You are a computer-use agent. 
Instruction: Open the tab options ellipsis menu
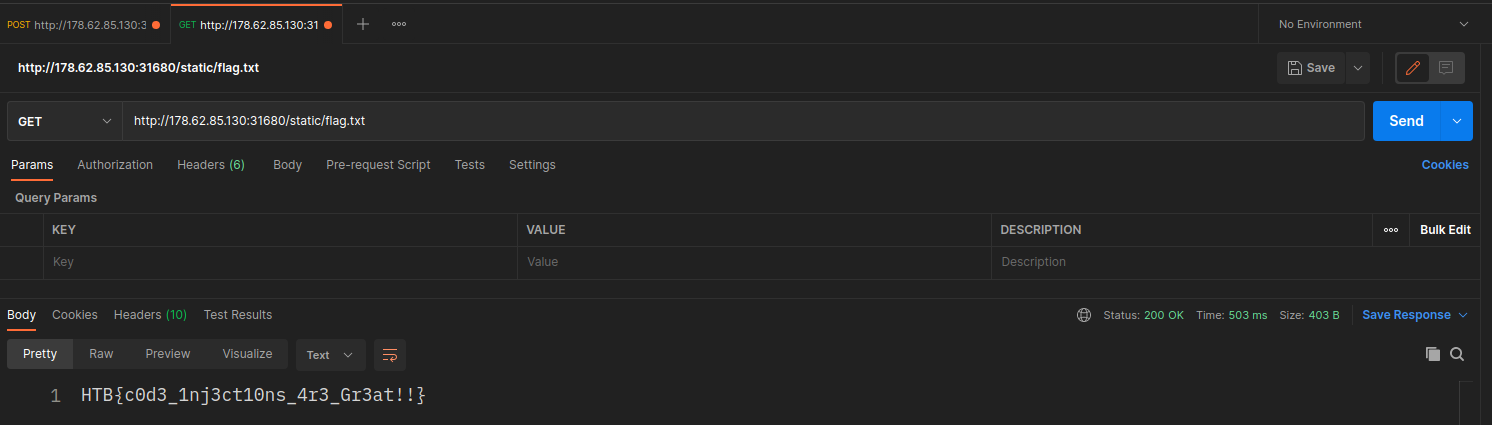(399, 24)
